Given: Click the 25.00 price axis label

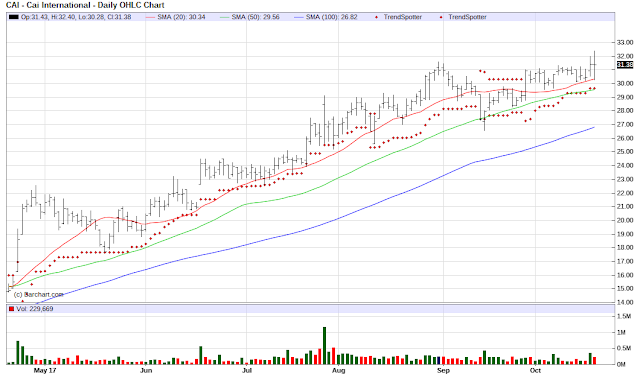Looking at the screenshot, I should click(x=625, y=152).
